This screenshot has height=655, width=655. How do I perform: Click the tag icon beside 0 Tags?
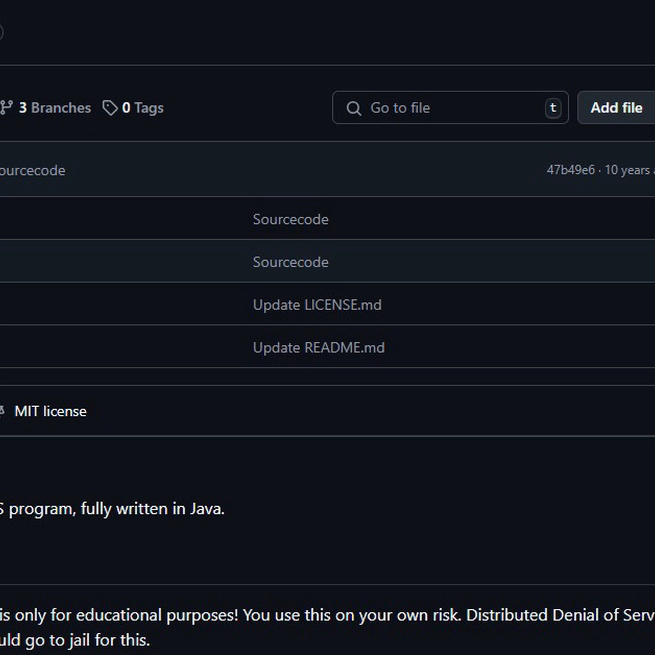[x=110, y=108]
